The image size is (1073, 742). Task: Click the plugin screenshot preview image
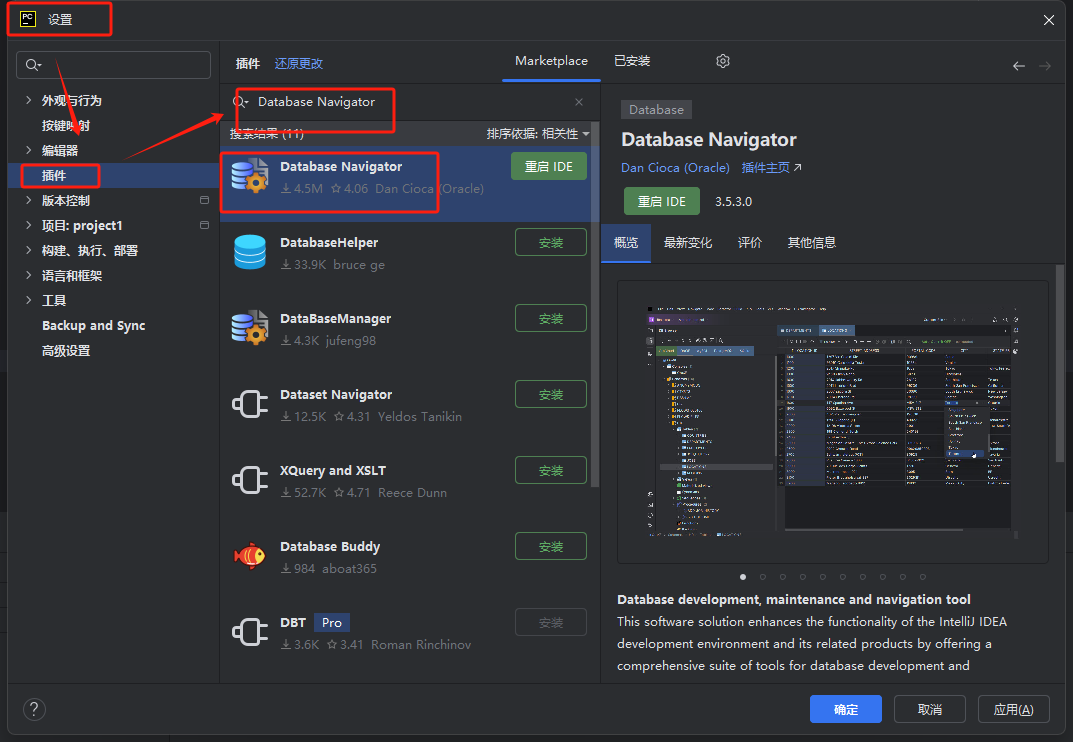[x=833, y=422]
